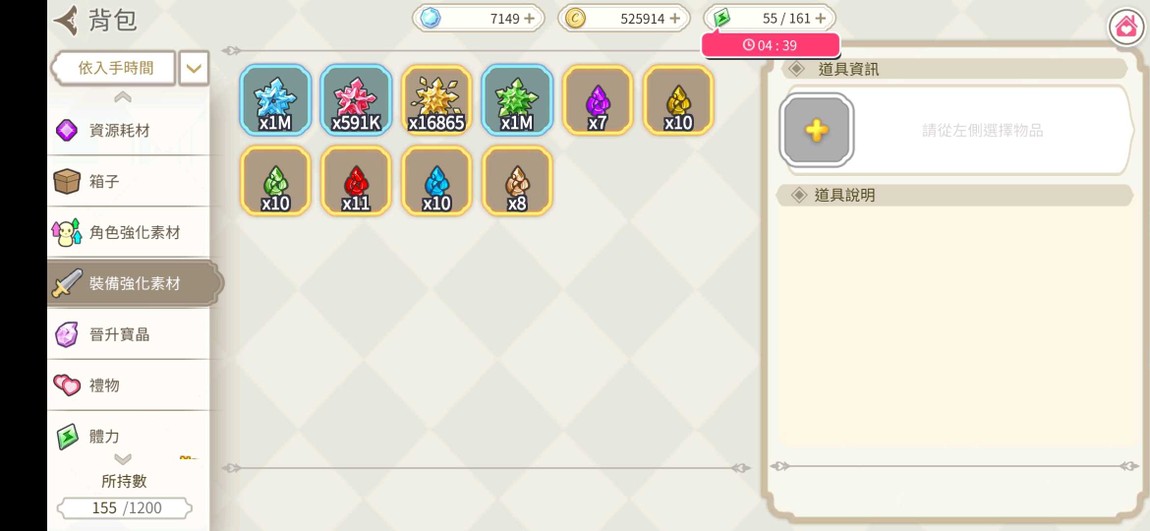Click the empty item slot plus placeholder
The width and height of the screenshot is (1150, 531).
tap(816, 131)
